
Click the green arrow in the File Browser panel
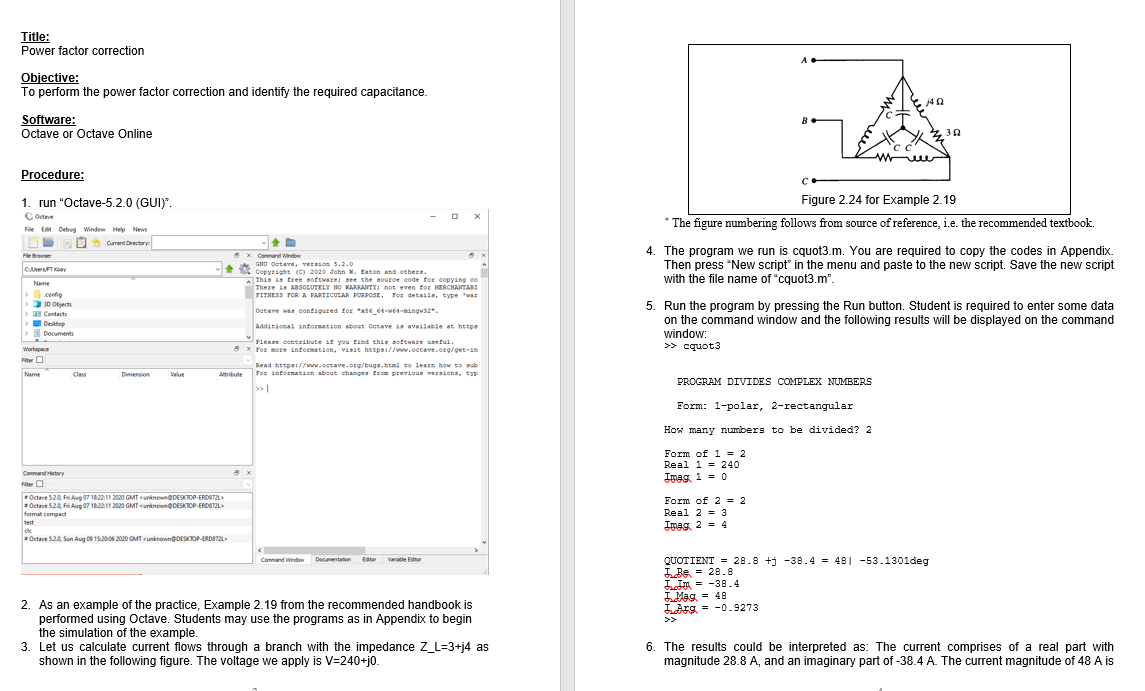[x=229, y=269]
